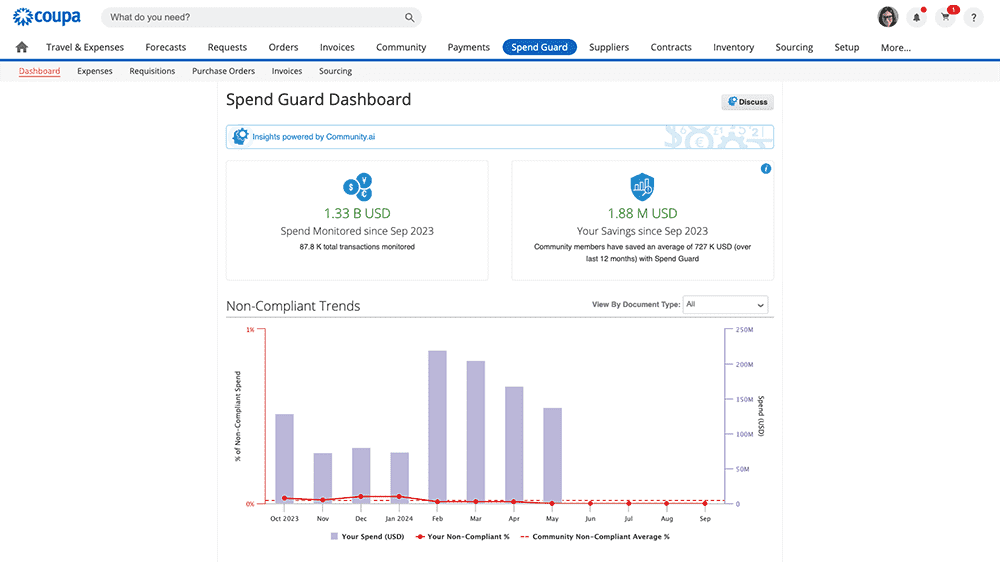This screenshot has height=562, width=1000.
Task: Switch to the Purchase Orders subtab
Action: (x=223, y=71)
